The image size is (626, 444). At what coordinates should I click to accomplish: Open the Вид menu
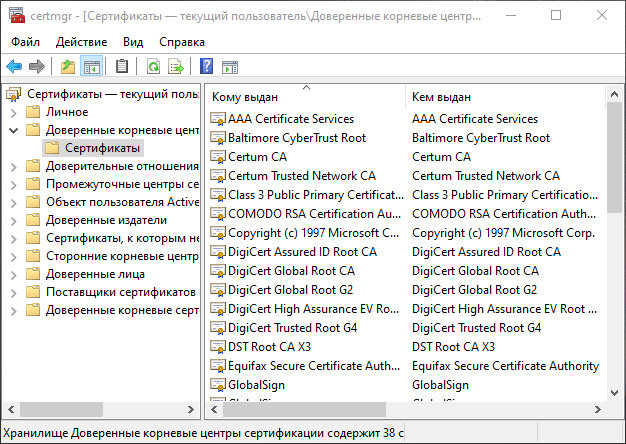pos(133,42)
